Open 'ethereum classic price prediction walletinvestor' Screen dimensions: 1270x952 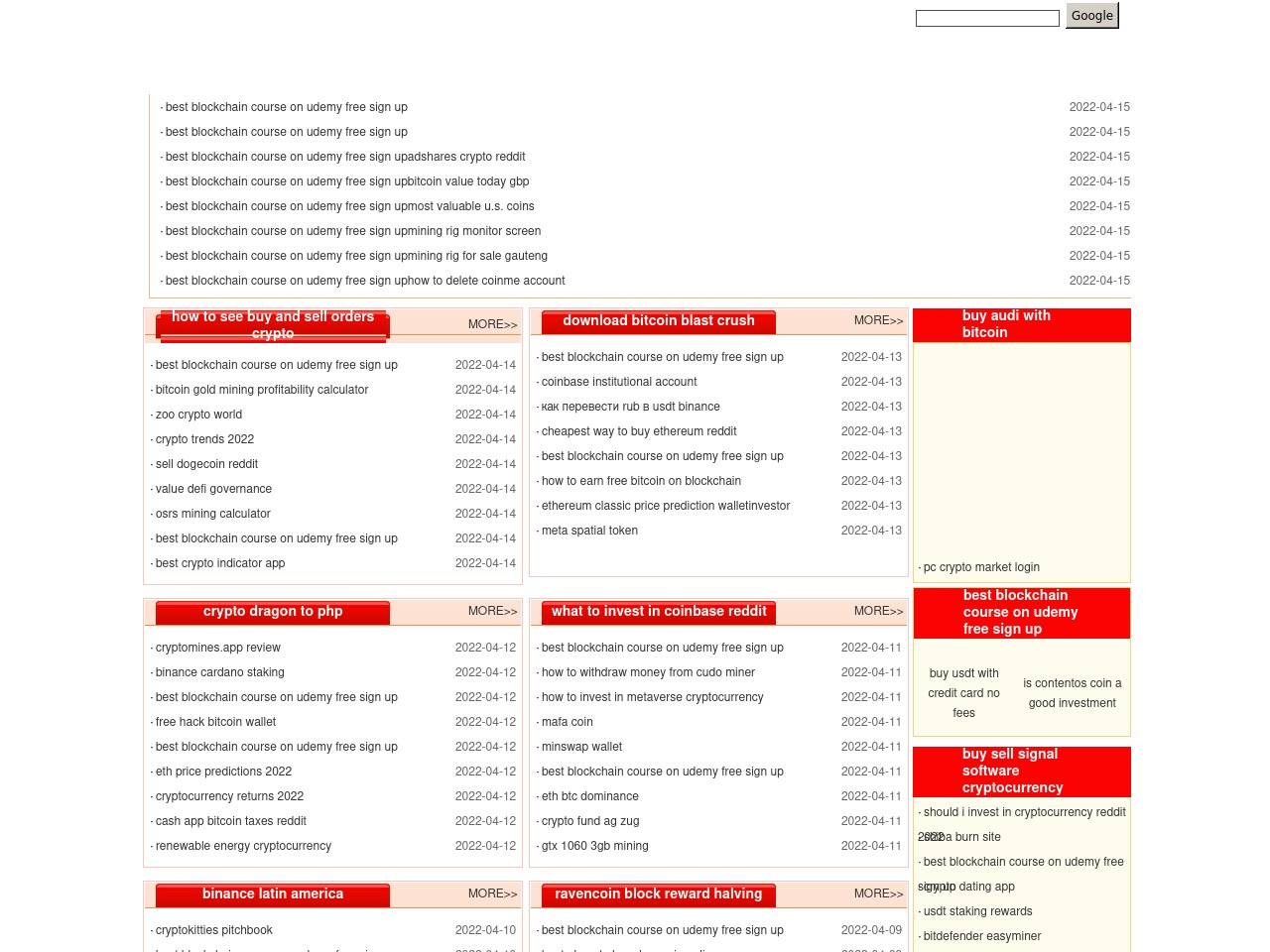click(666, 506)
